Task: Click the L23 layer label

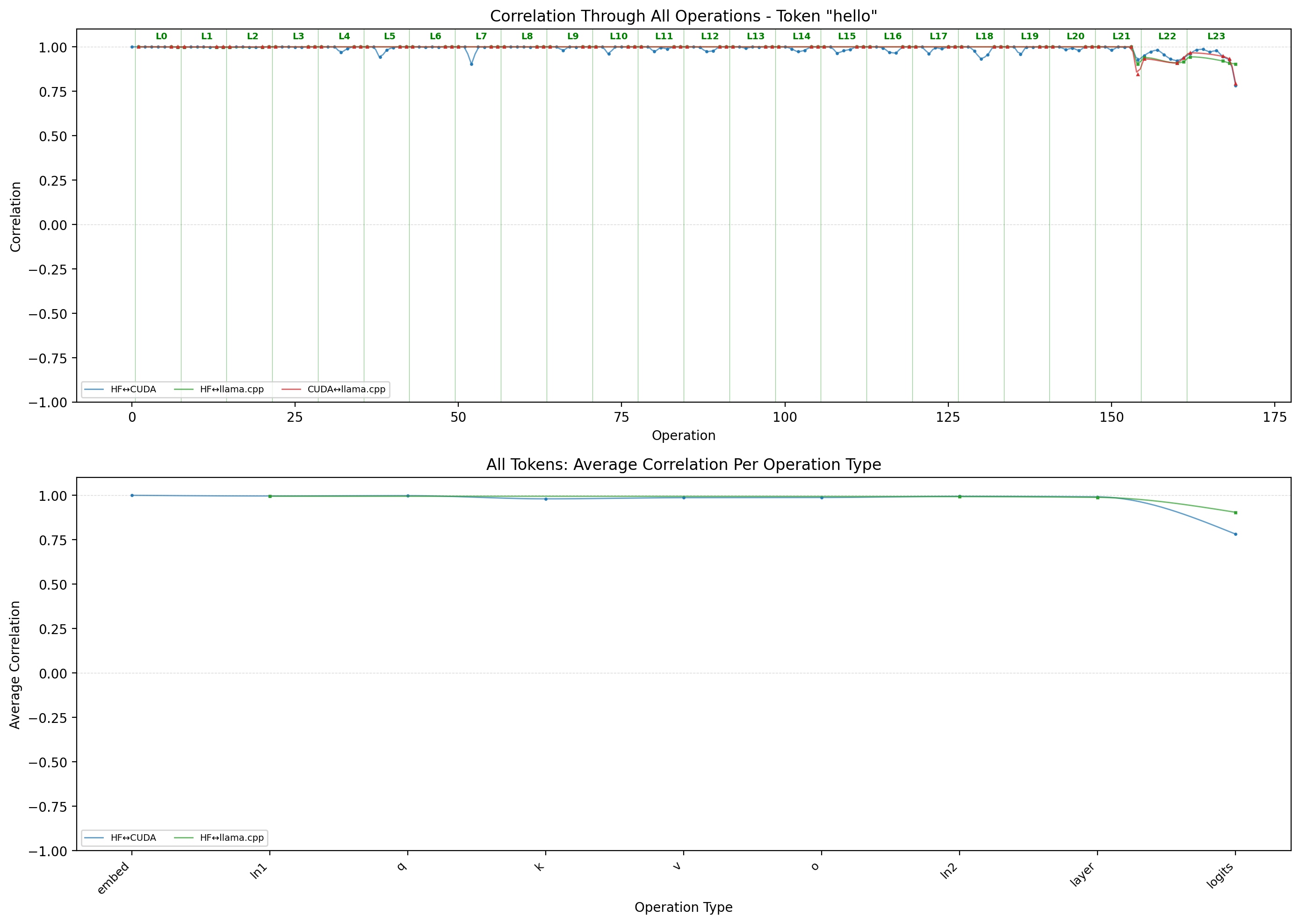Action: pyautogui.click(x=1216, y=36)
